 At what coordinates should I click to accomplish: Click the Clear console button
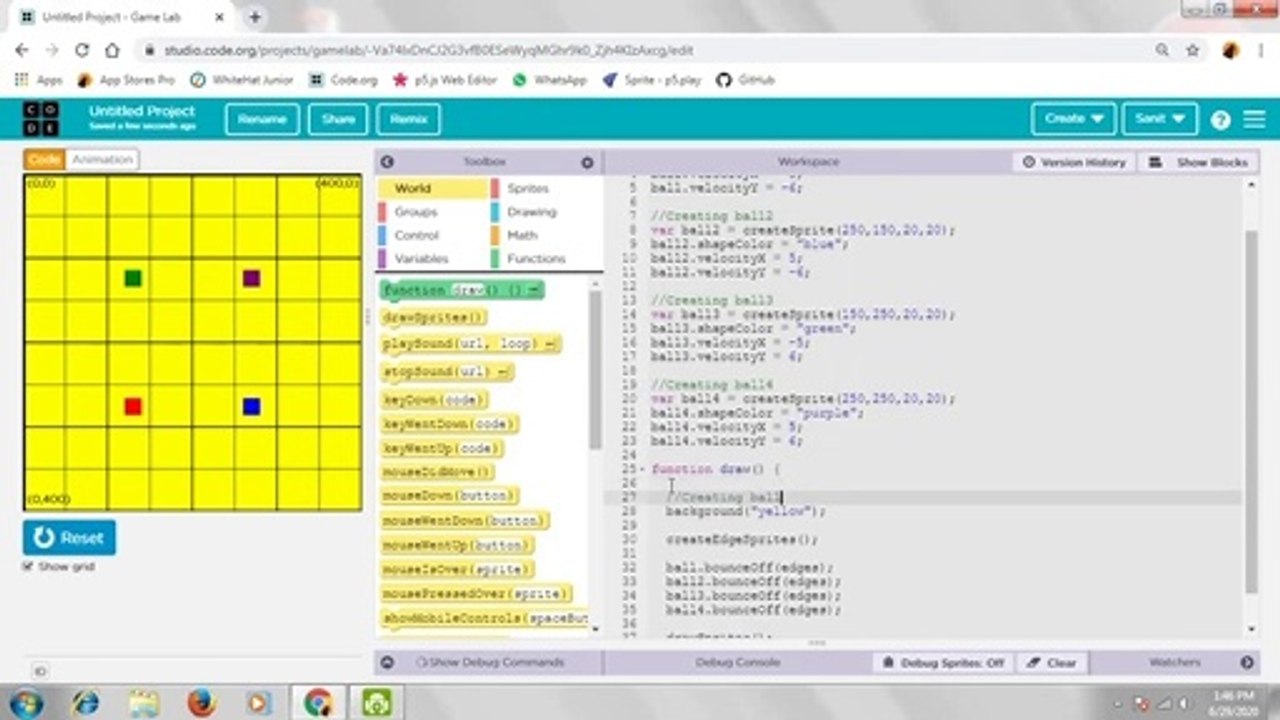(1052, 663)
